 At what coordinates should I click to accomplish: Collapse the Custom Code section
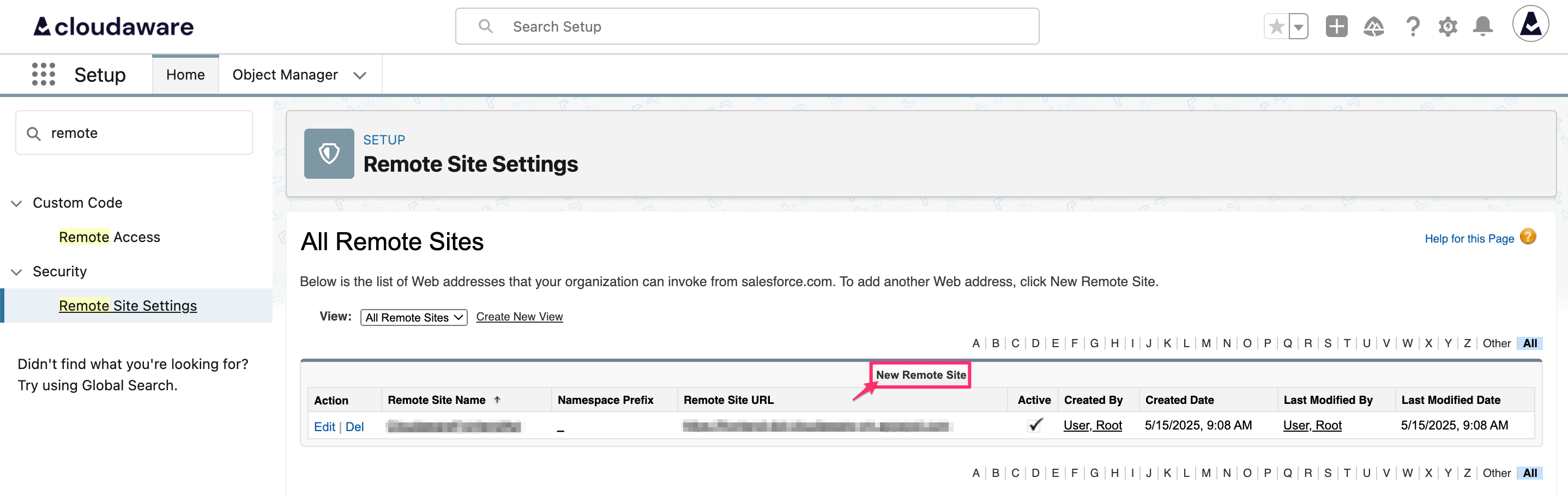pos(16,203)
